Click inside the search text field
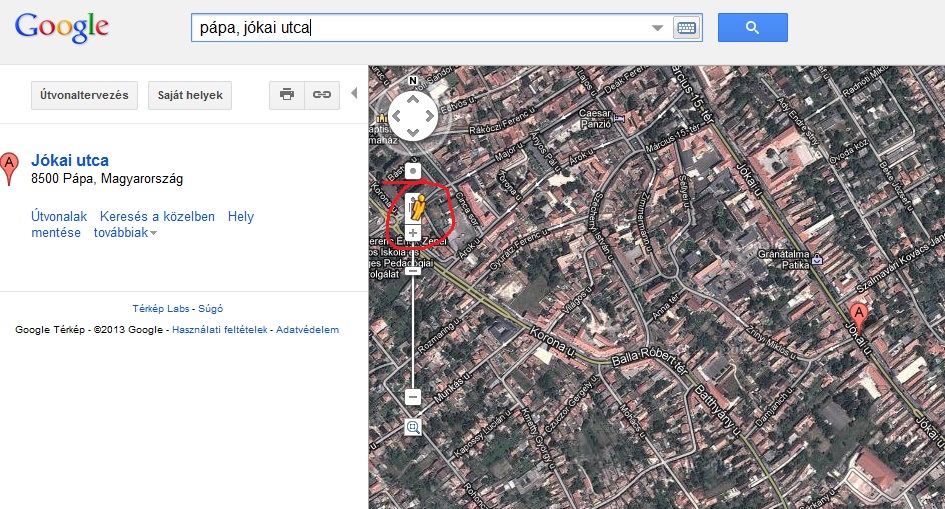 pos(420,28)
